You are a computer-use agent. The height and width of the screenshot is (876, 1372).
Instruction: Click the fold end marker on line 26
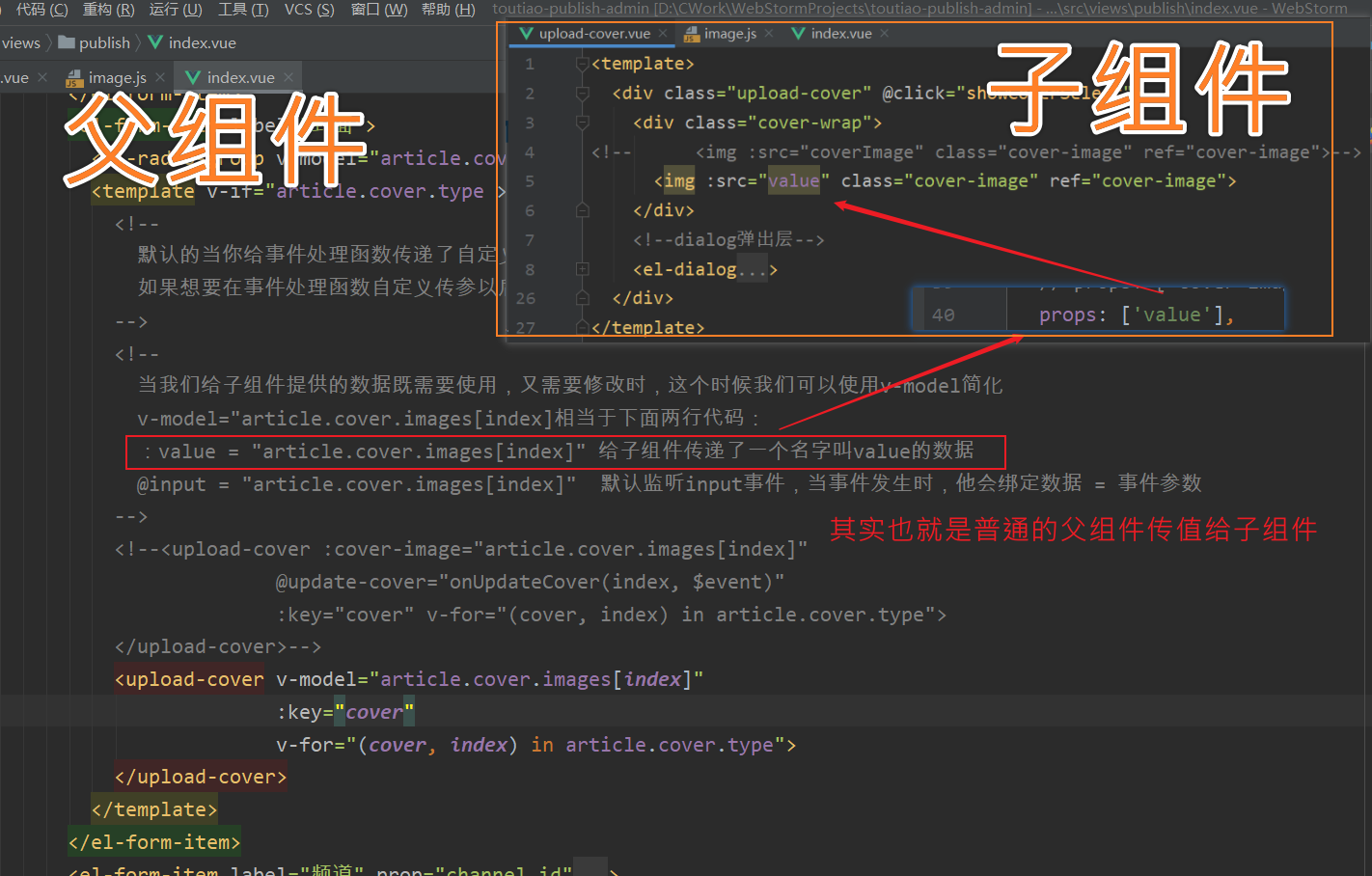point(582,298)
